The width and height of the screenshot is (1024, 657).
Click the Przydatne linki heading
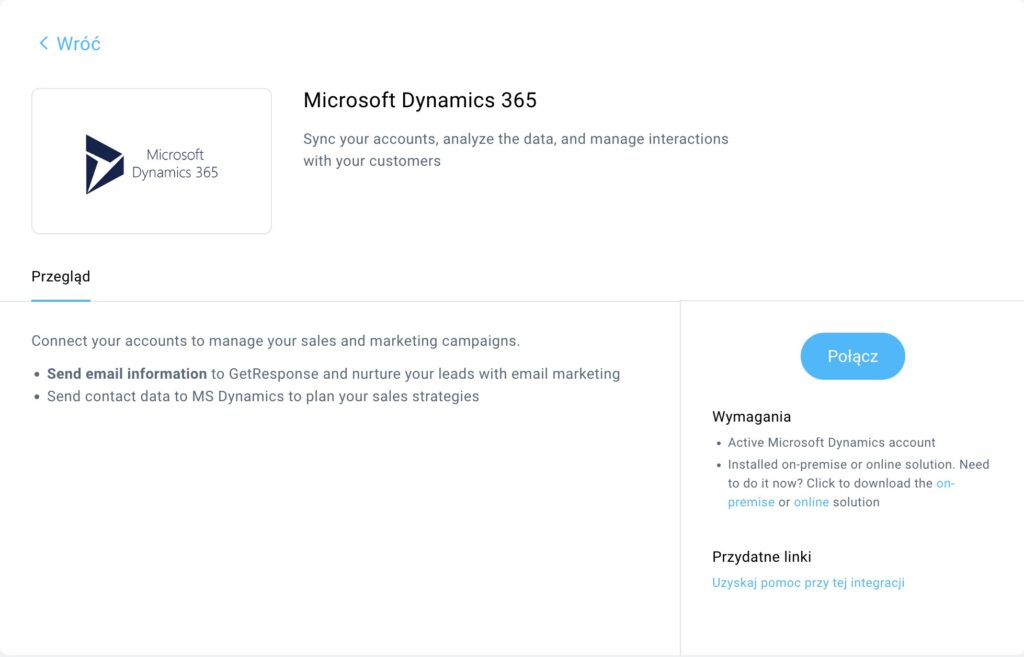(x=761, y=557)
